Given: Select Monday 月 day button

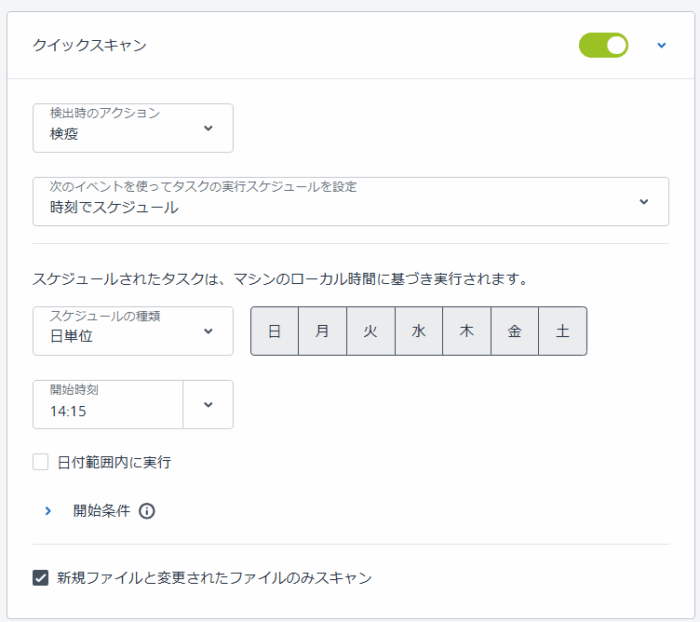Looking at the screenshot, I should pyautogui.click(x=322, y=331).
